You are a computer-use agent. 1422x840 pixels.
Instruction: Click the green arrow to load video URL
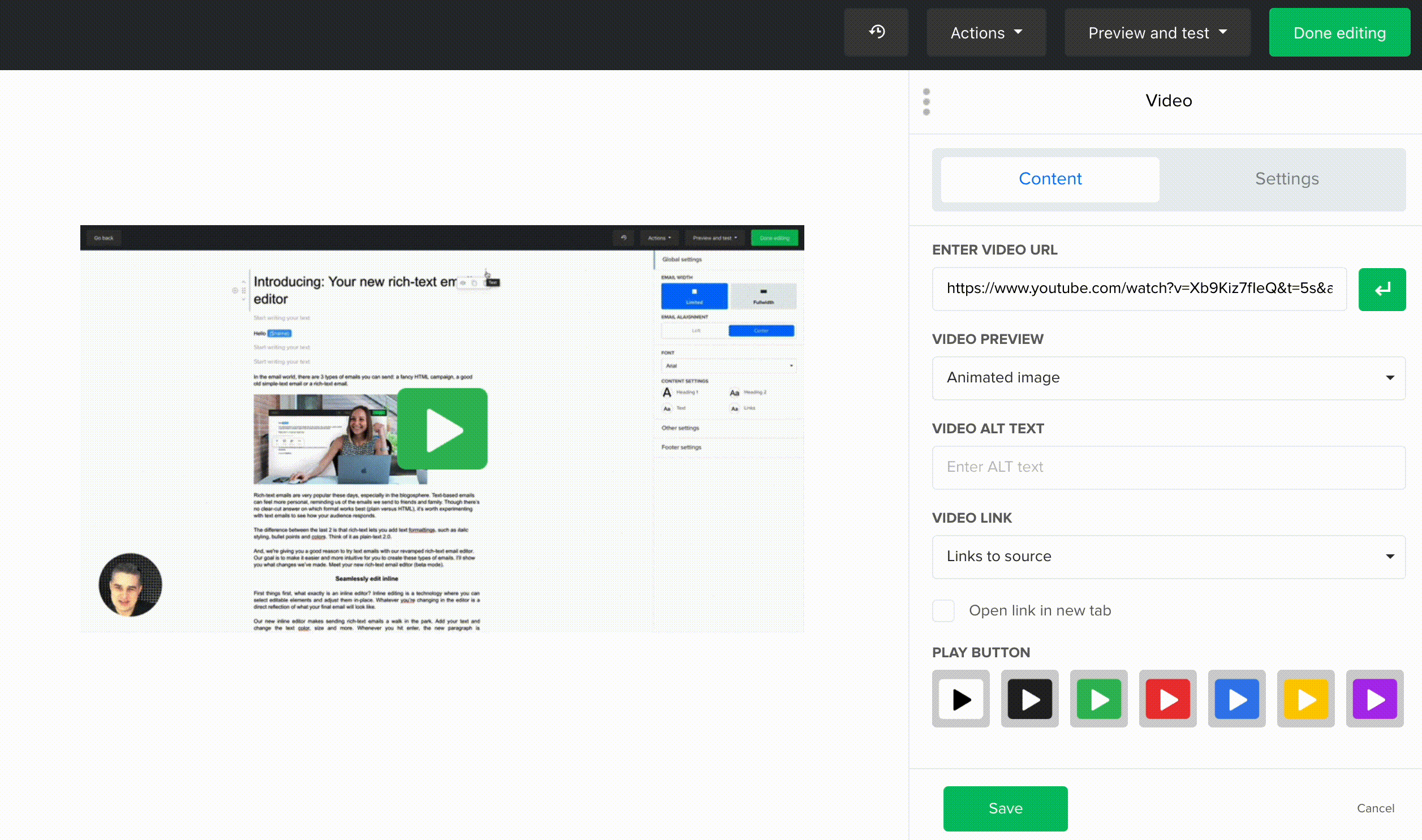tap(1382, 289)
